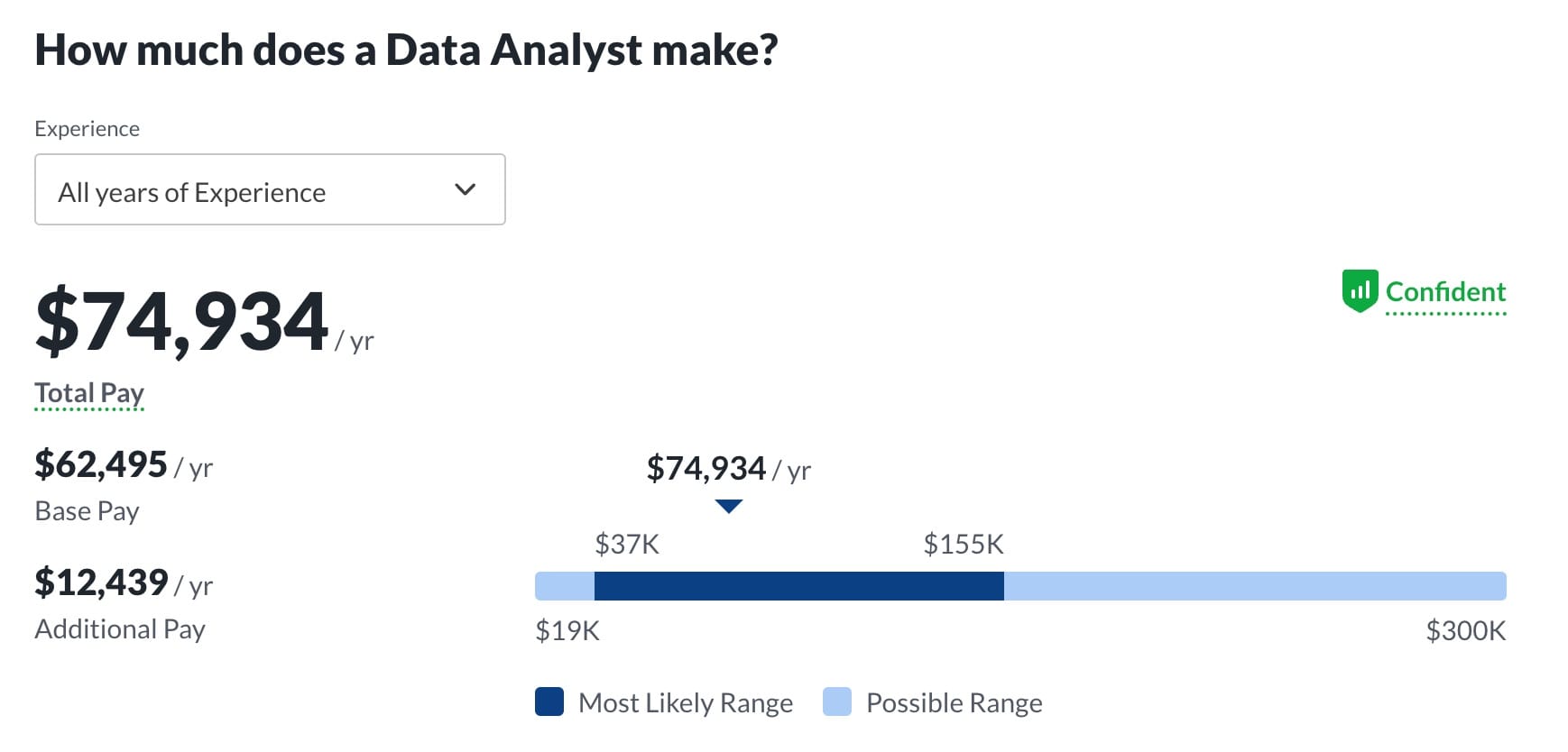Select the Most Likely Range legend label

point(686,702)
